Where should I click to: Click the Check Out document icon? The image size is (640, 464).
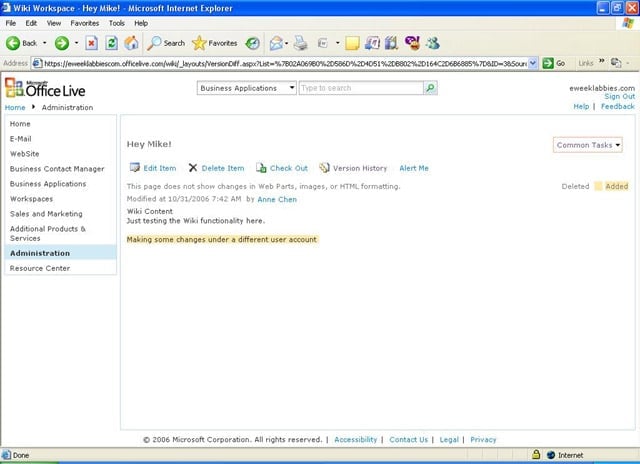261,168
